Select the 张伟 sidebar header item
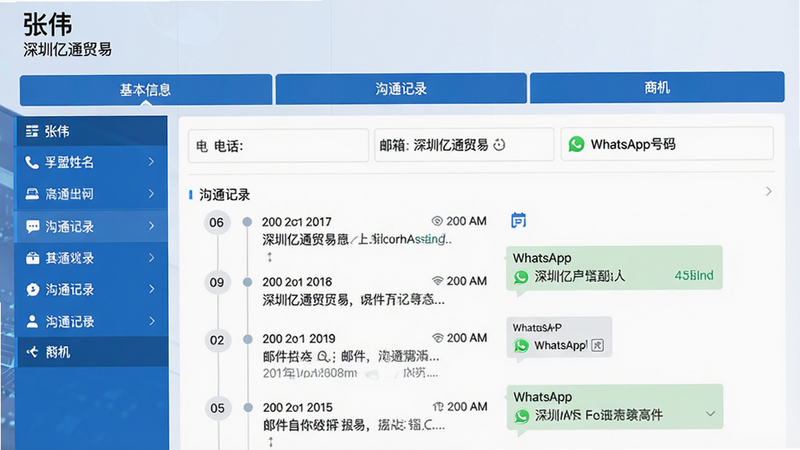Screen dimensions: 800x450 point(92,132)
